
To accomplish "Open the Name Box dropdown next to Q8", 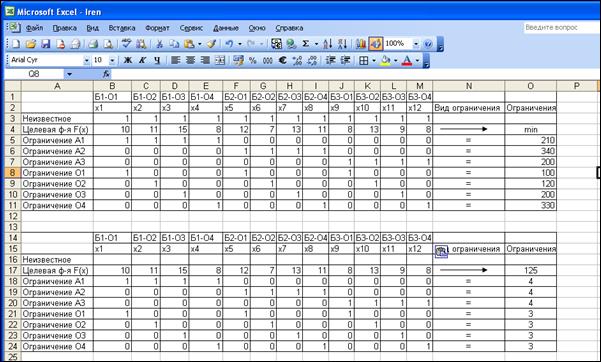I will click(x=69, y=74).
